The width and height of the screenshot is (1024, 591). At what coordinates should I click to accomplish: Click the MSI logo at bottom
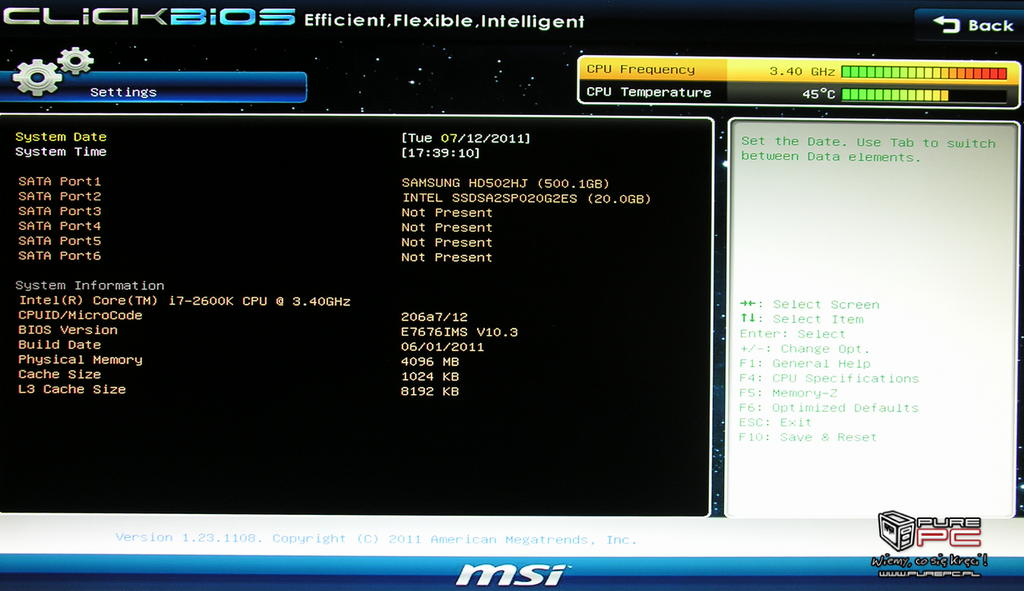pos(512,575)
